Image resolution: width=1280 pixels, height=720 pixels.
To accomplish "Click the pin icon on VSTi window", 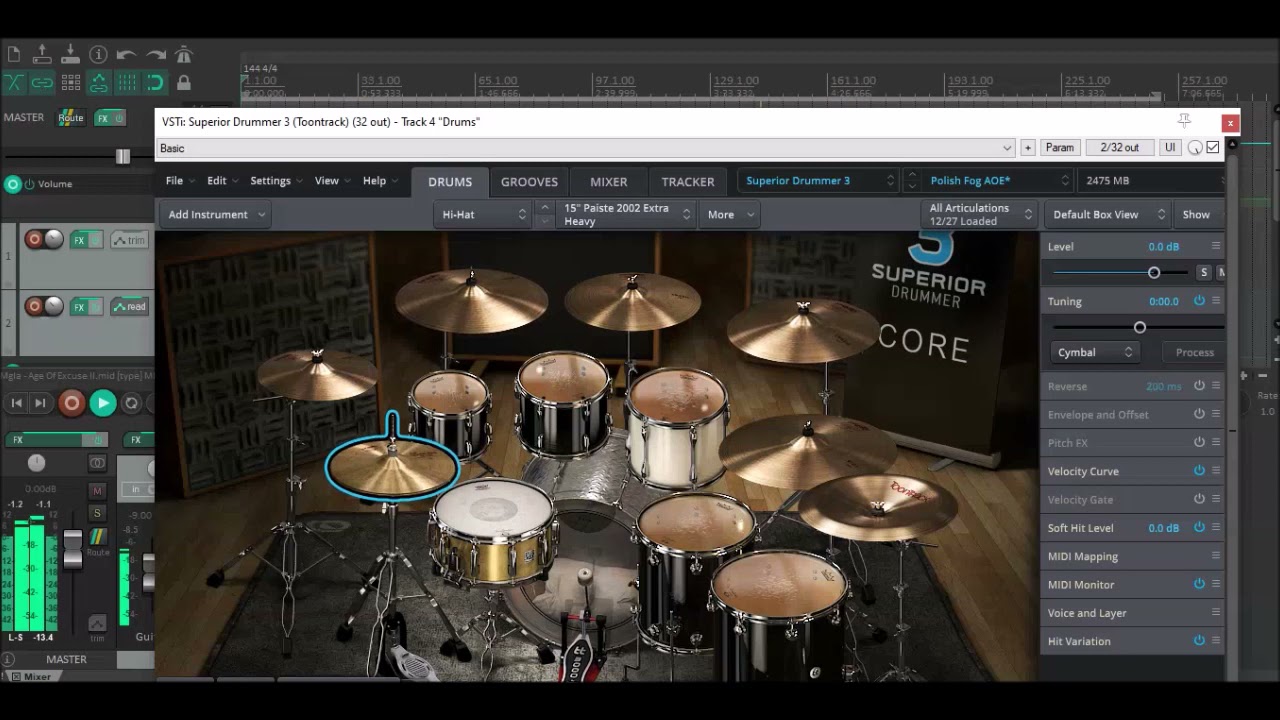I will pos(1184,121).
